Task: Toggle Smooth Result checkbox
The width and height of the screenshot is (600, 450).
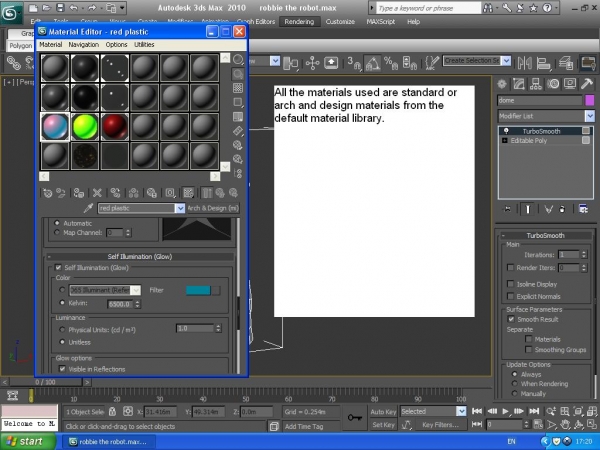Action: click(x=511, y=319)
